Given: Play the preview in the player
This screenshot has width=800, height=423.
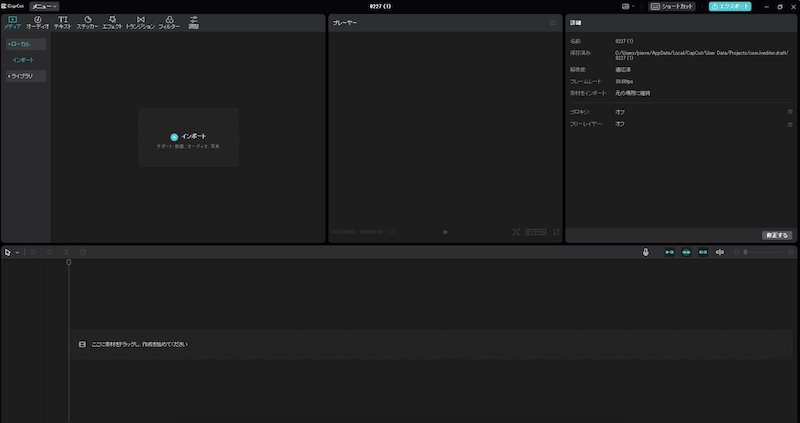Looking at the screenshot, I should [445, 232].
